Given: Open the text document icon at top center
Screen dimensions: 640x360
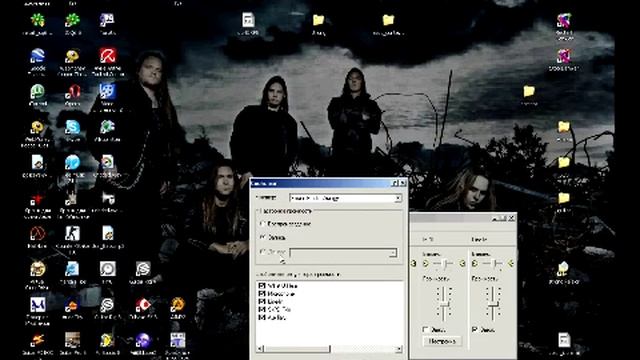Looking at the screenshot, I should (x=248, y=20).
